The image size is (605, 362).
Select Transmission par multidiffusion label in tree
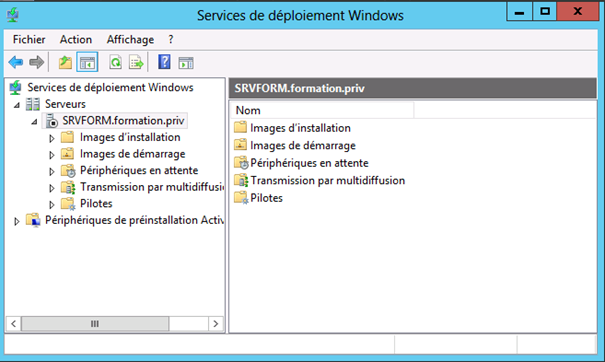click(x=152, y=187)
